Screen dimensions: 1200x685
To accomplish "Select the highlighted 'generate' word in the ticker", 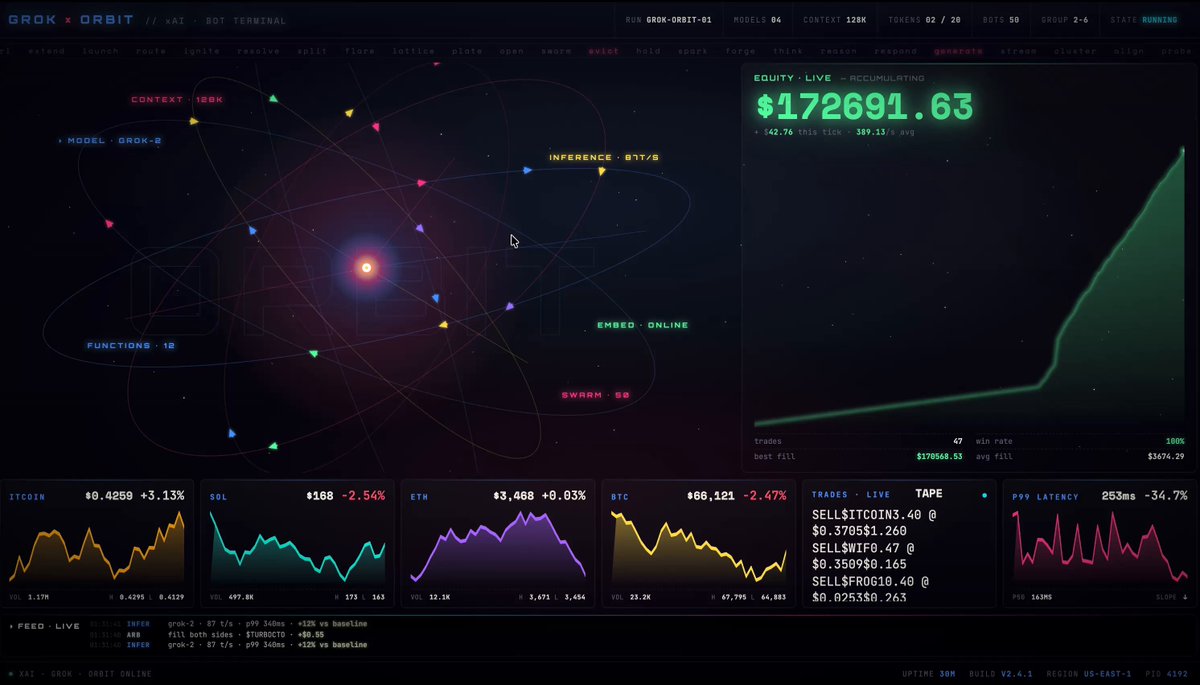I will pyautogui.click(x=958, y=51).
